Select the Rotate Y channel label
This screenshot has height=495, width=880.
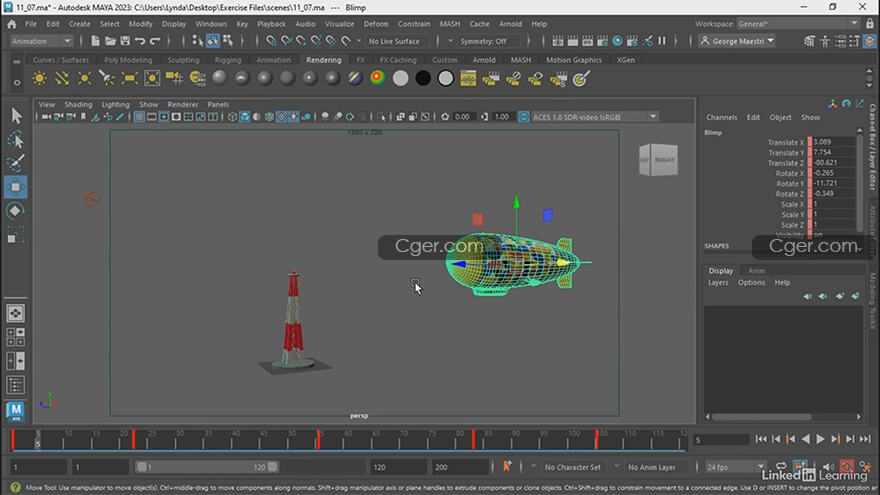click(790, 184)
